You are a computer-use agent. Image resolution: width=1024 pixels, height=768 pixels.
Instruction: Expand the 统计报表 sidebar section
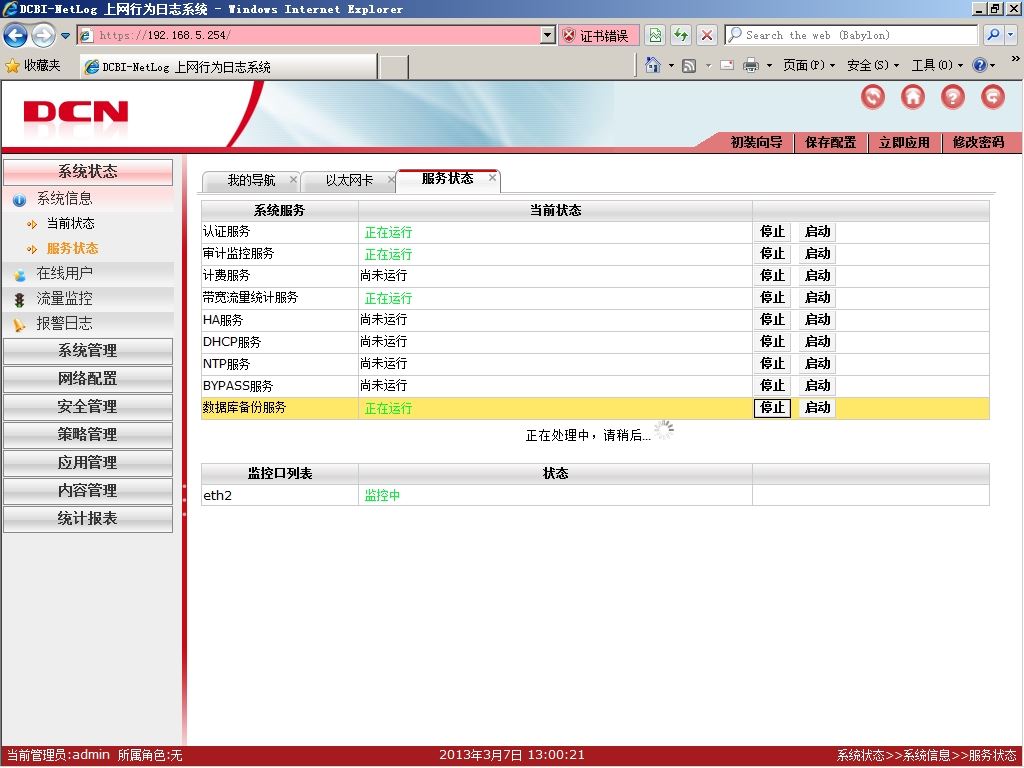coord(88,519)
